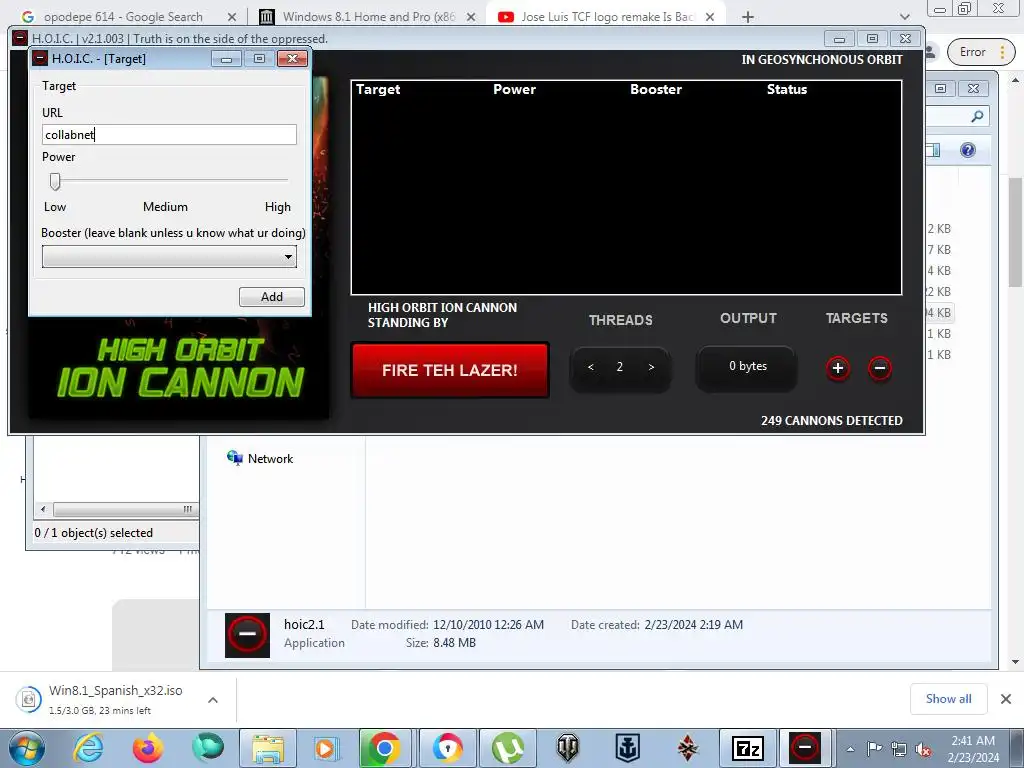Close the Windows 8.1 Home and Pro tab

pyautogui.click(x=471, y=17)
